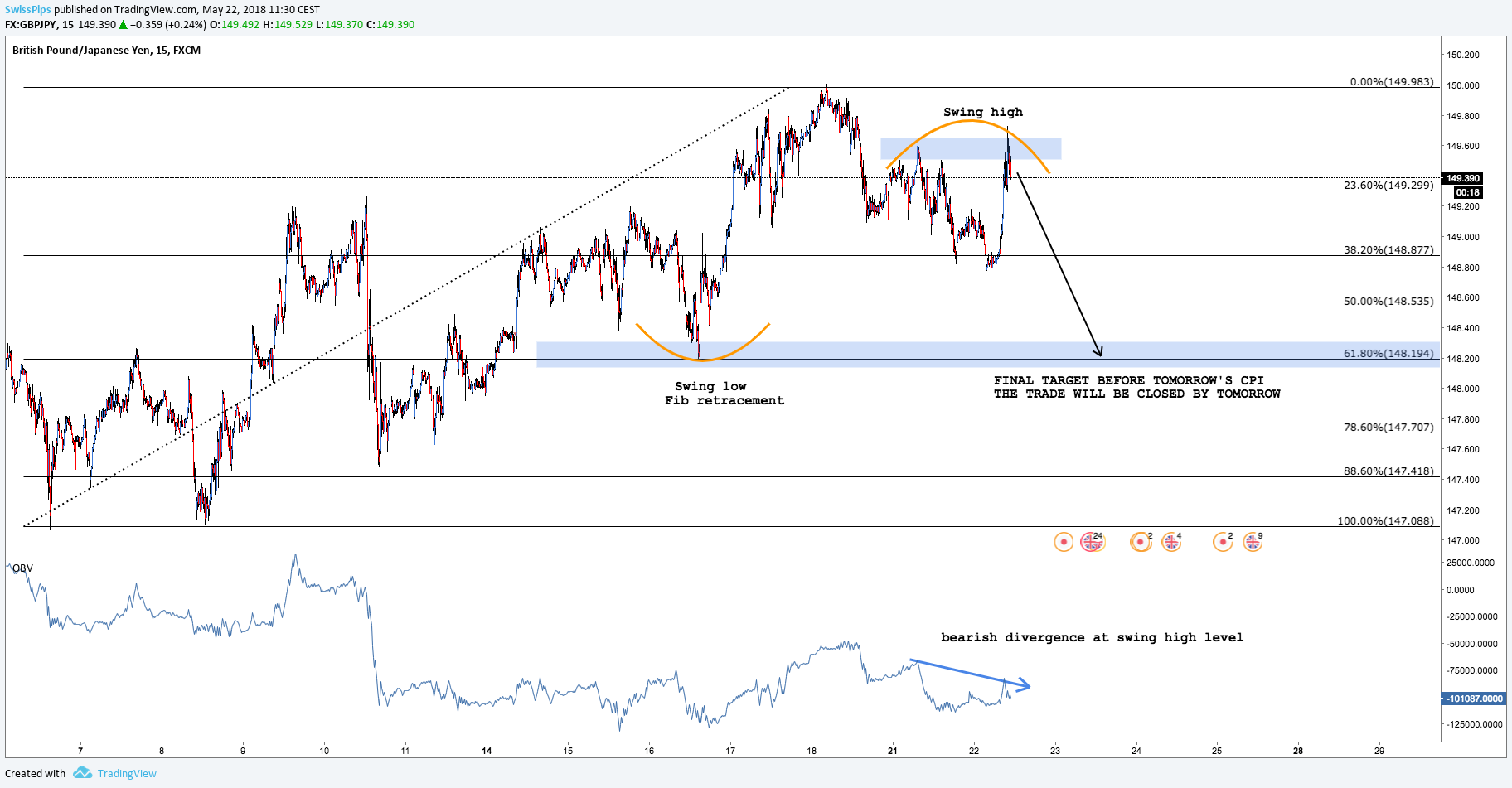Select the 100.00%(147.088) Fibonacci label
1512x788 pixels.
pyautogui.click(x=1385, y=521)
